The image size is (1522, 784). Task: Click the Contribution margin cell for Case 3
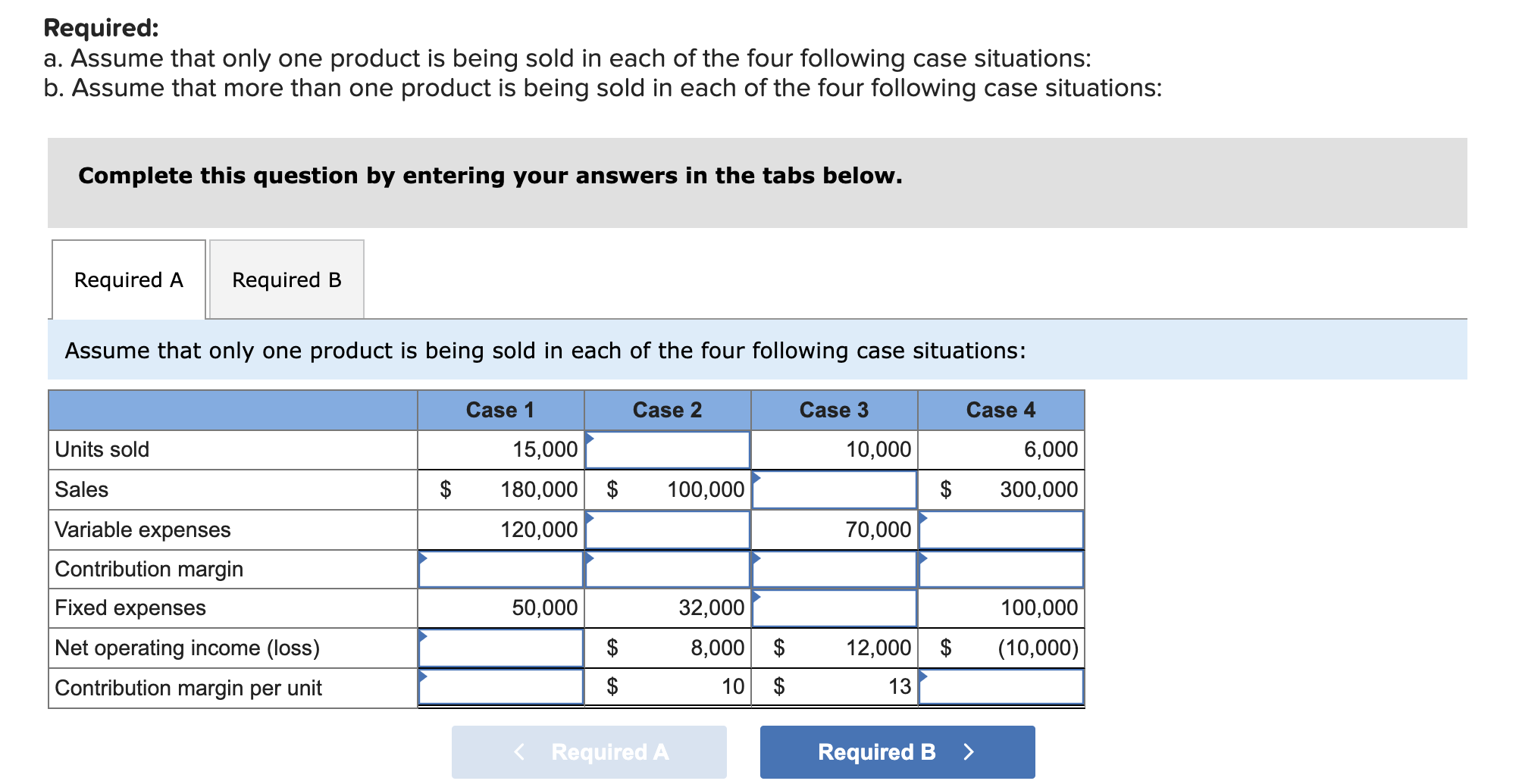point(834,569)
